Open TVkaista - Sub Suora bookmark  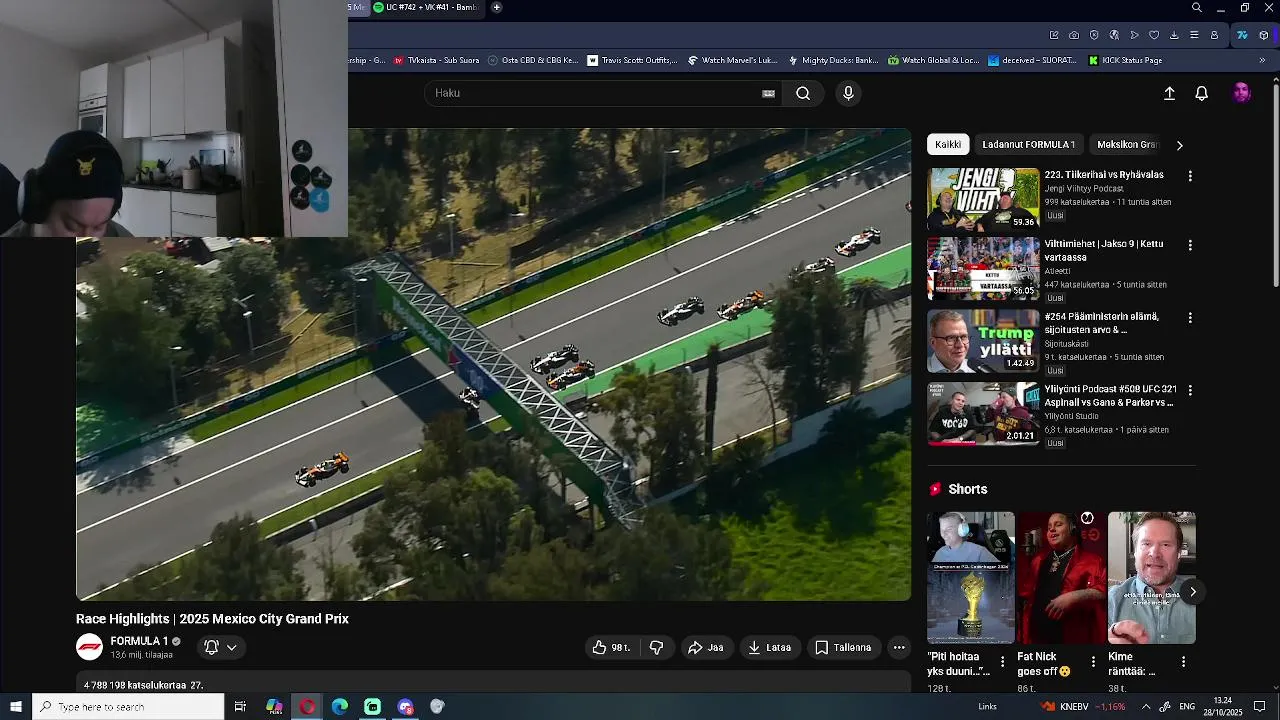point(436,60)
